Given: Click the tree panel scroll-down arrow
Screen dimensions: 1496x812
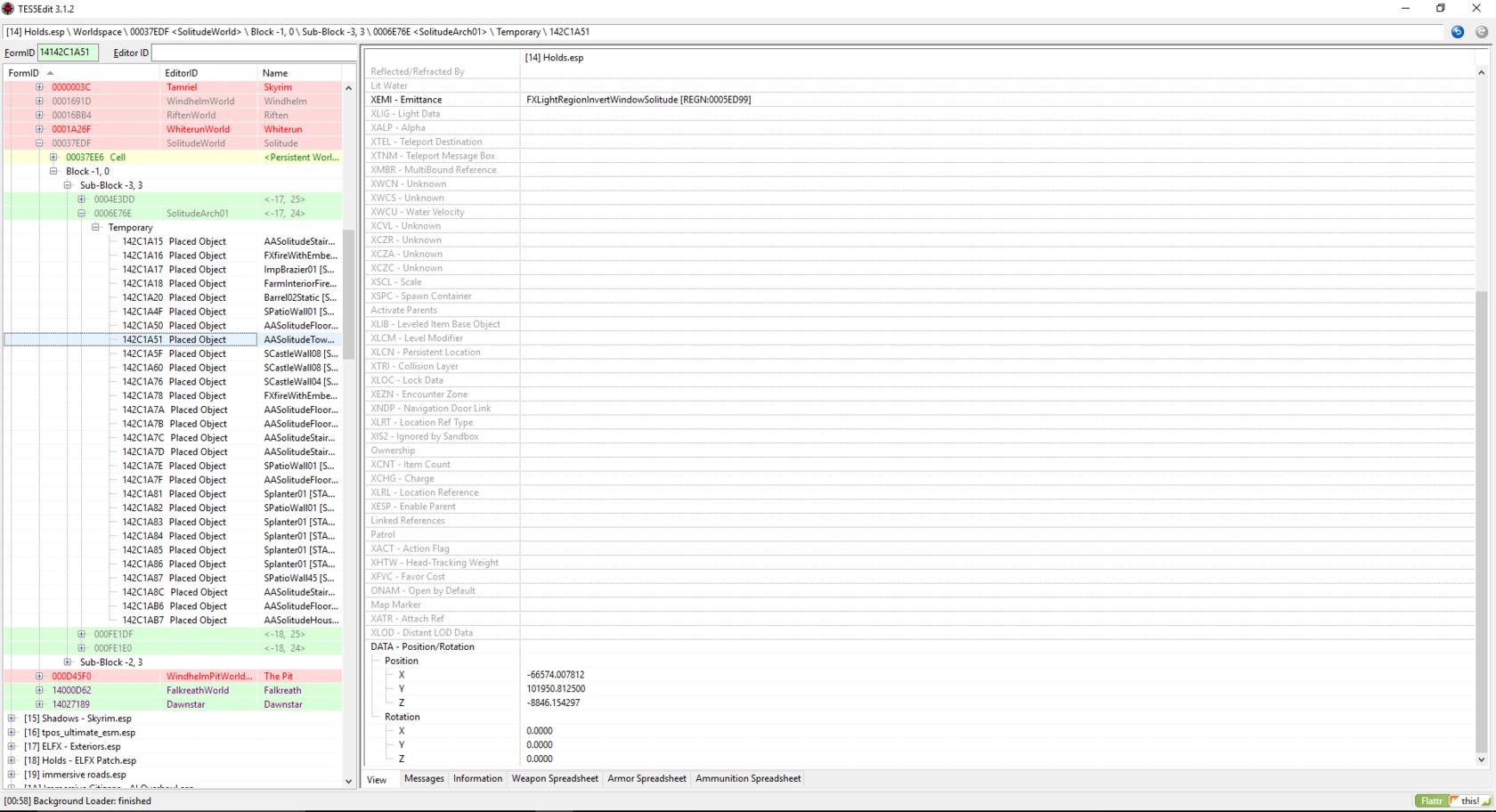Looking at the screenshot, I should coord(348,781).
